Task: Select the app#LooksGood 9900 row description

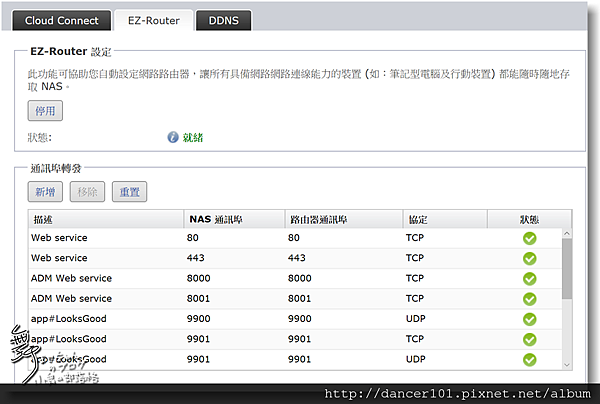Action: click(68, 319)
